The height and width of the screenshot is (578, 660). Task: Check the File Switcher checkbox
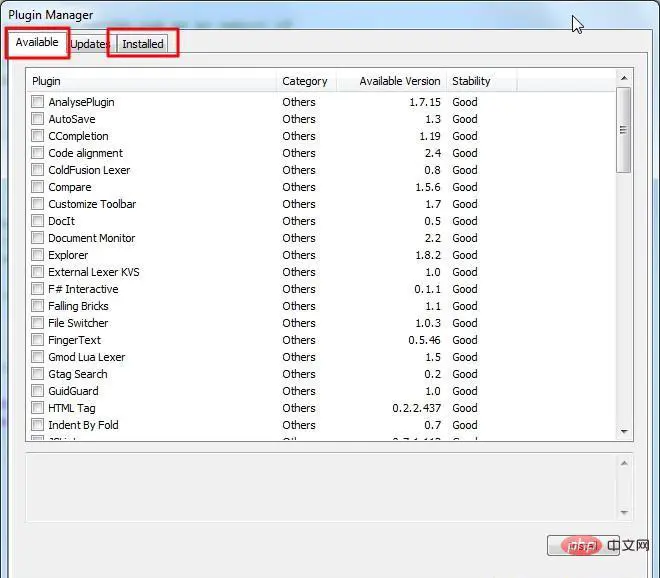[x=37, y=323]
